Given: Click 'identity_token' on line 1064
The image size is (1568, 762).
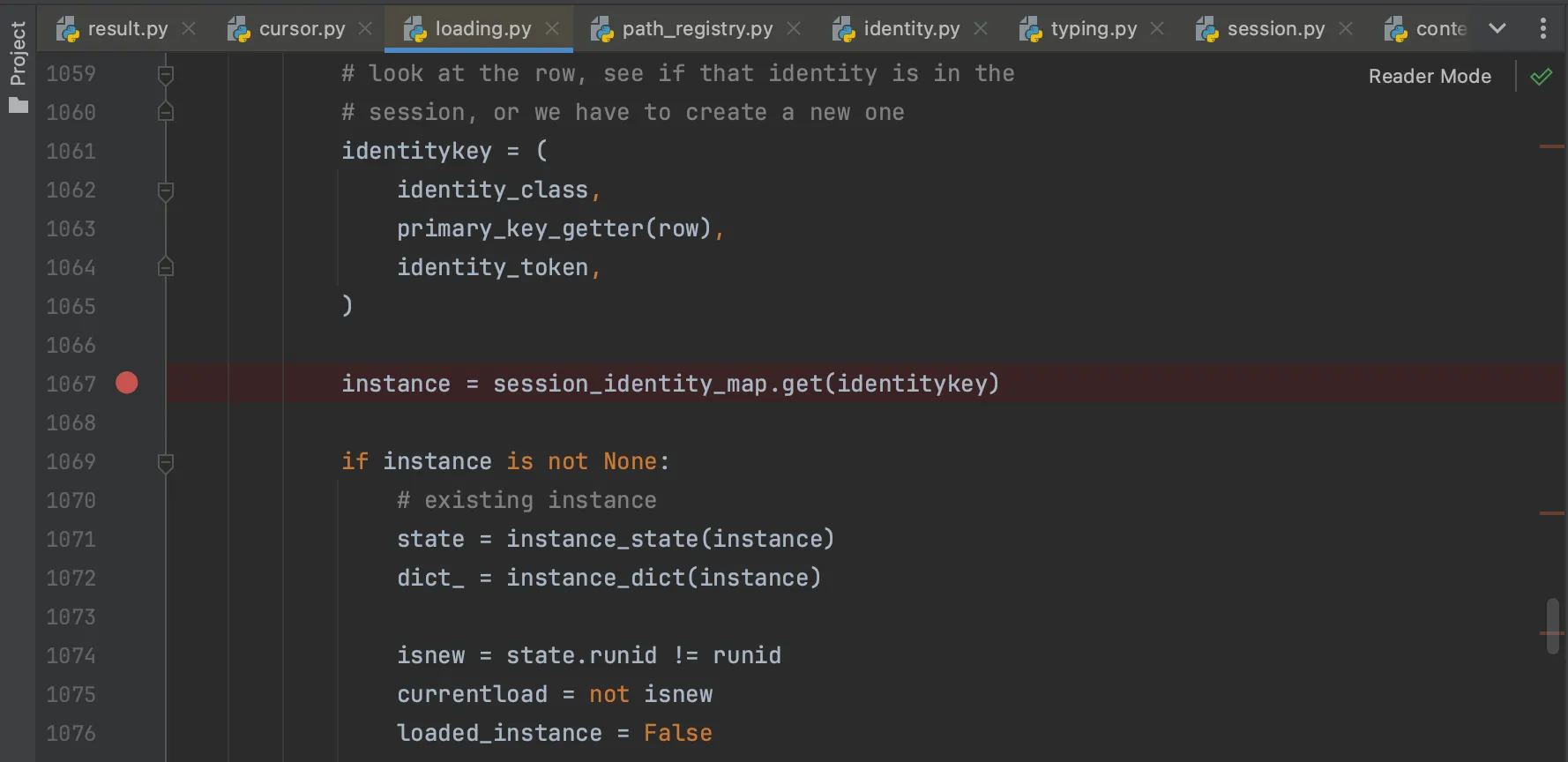Looking at the screenshot, I should point(492,268).
